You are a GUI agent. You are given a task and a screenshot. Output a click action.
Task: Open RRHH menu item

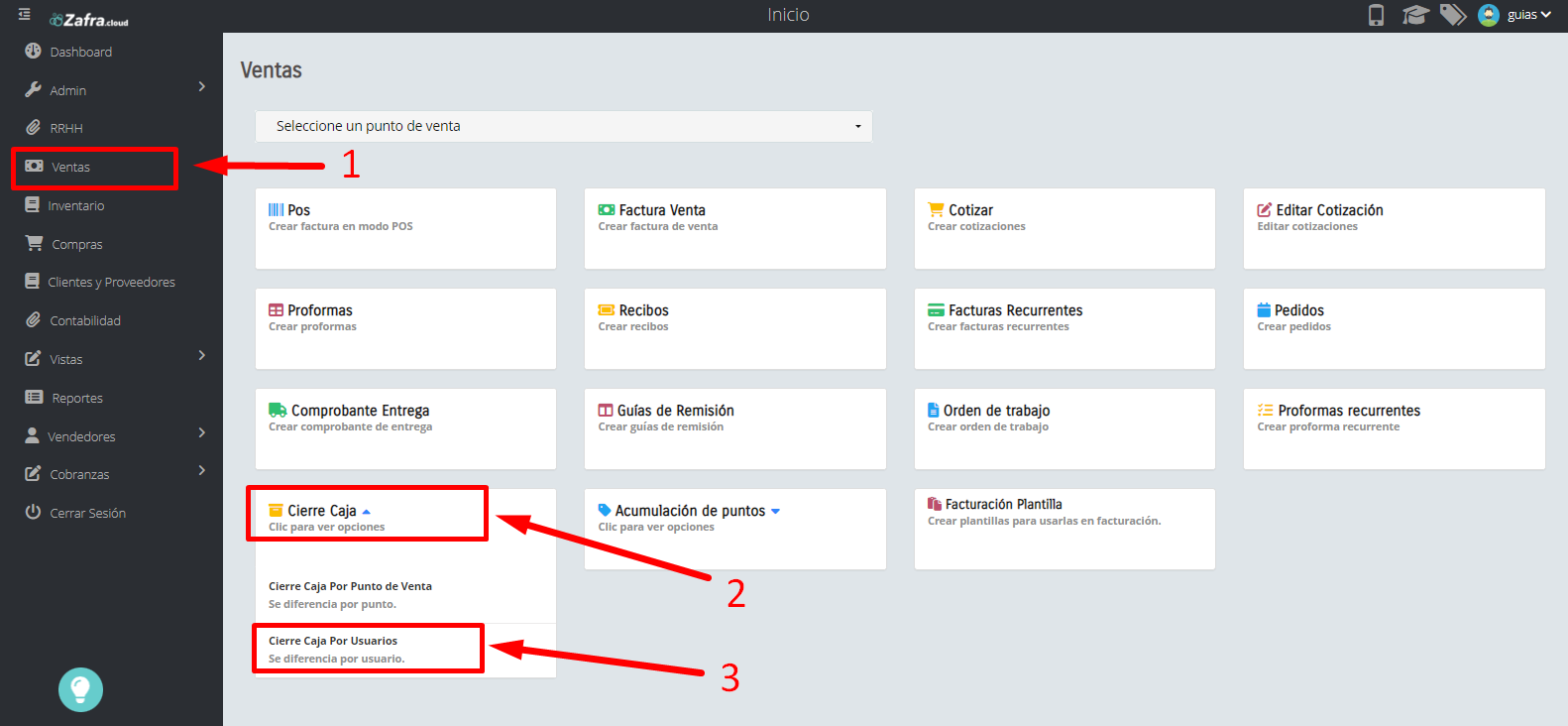tap(66, 129)
